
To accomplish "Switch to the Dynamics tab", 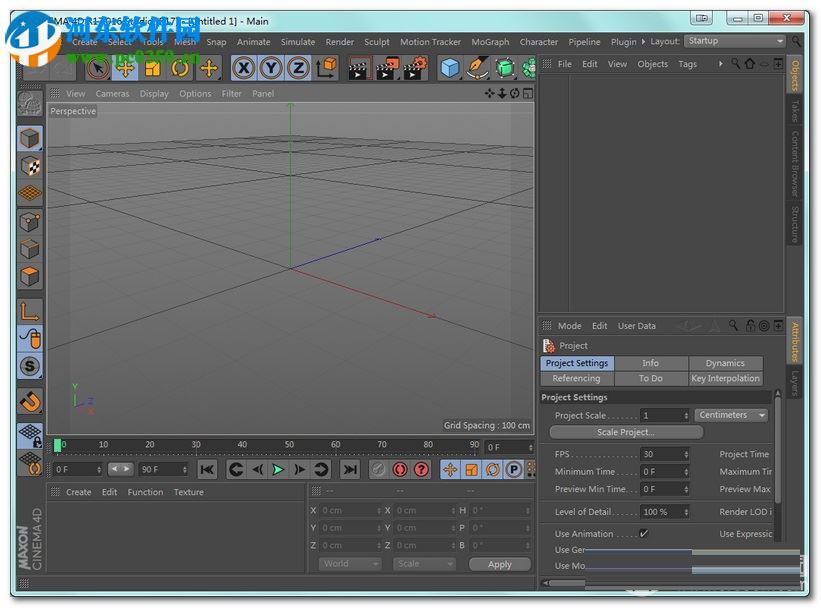I will [726, 363].
